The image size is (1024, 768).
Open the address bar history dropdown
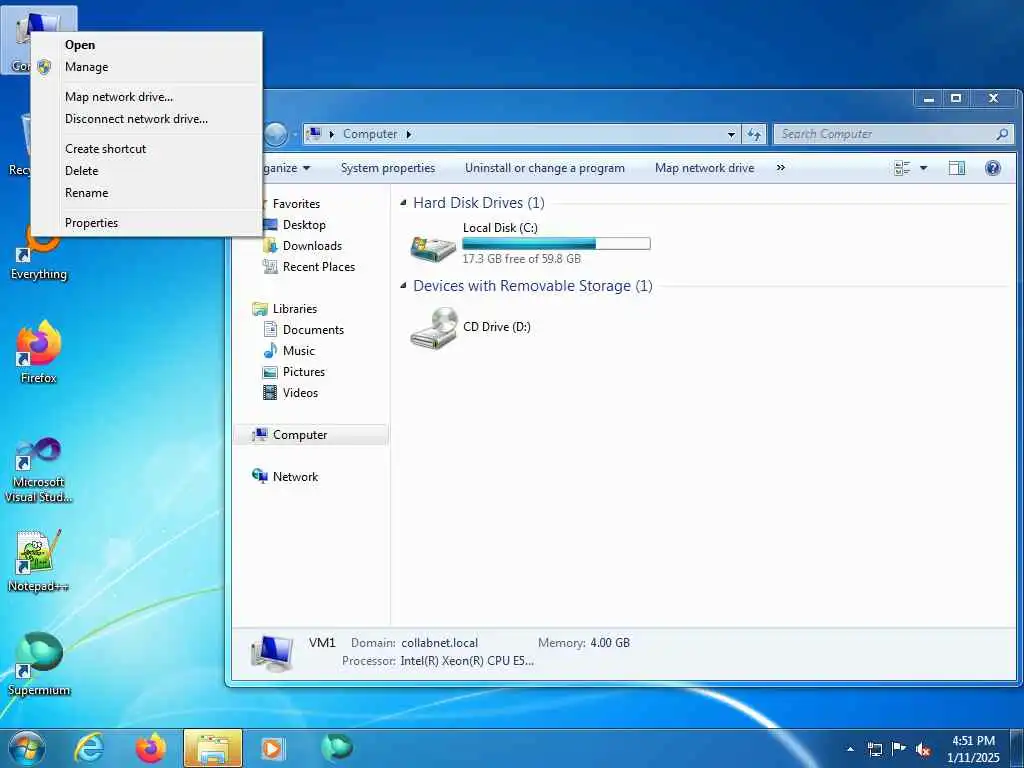(731, 135)
